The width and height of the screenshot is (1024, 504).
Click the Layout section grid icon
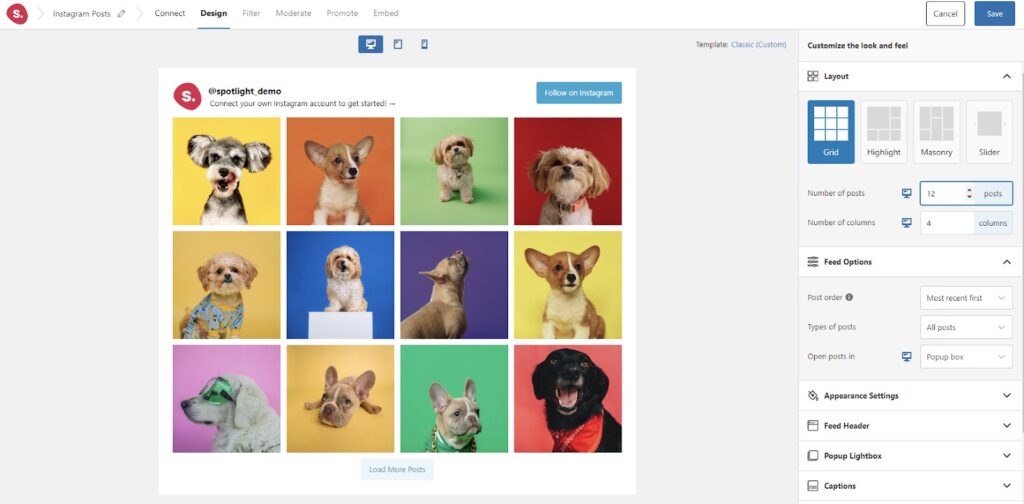pos(812,76)
